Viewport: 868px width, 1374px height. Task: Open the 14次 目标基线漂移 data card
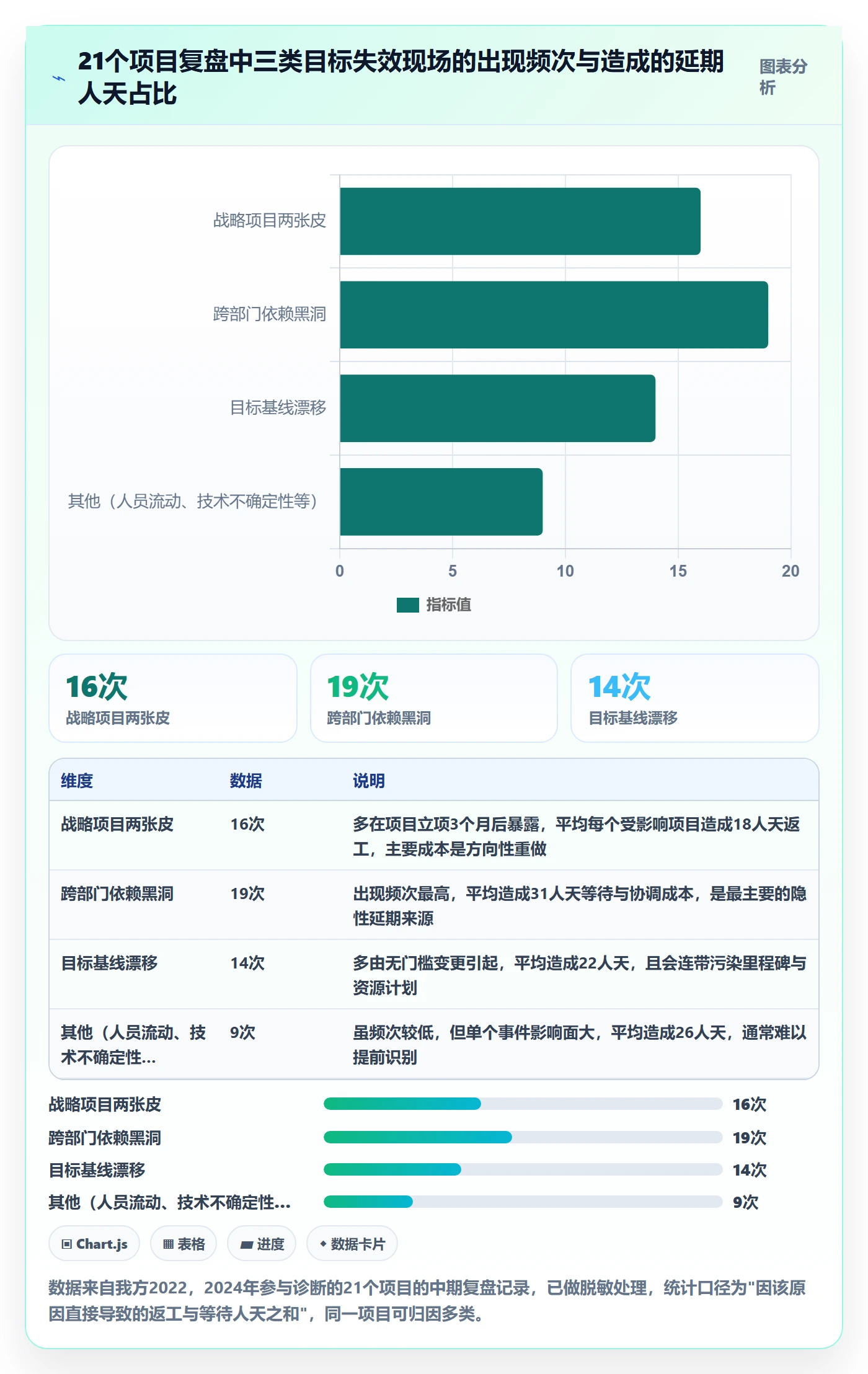pos(695,698)
